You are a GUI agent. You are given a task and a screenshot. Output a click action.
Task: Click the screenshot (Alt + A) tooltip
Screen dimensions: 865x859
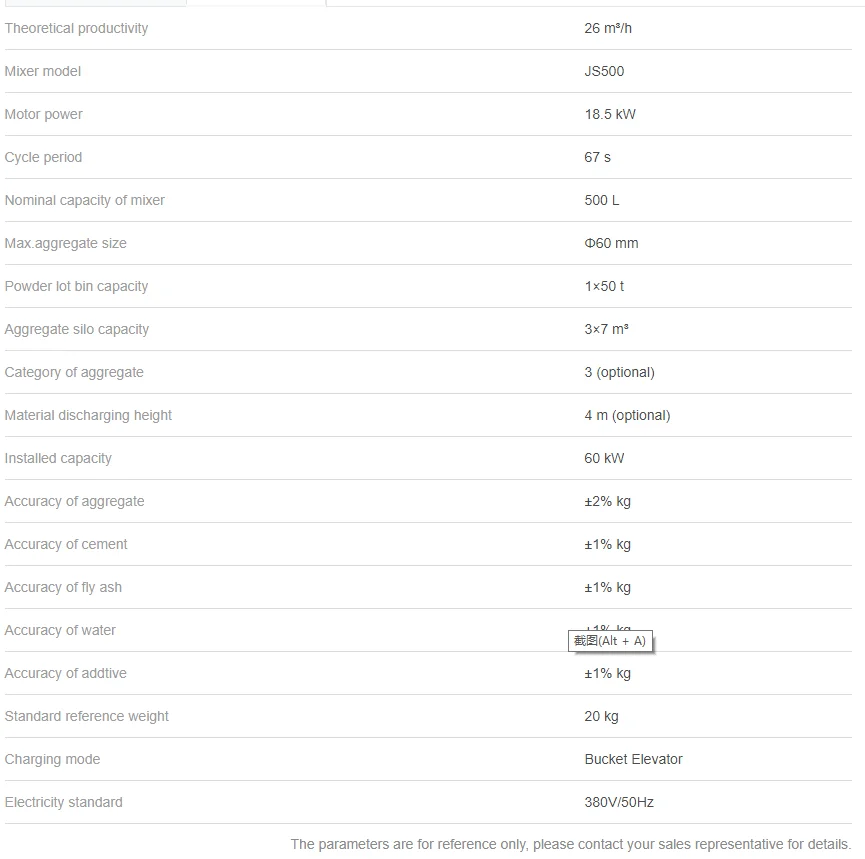610,641
